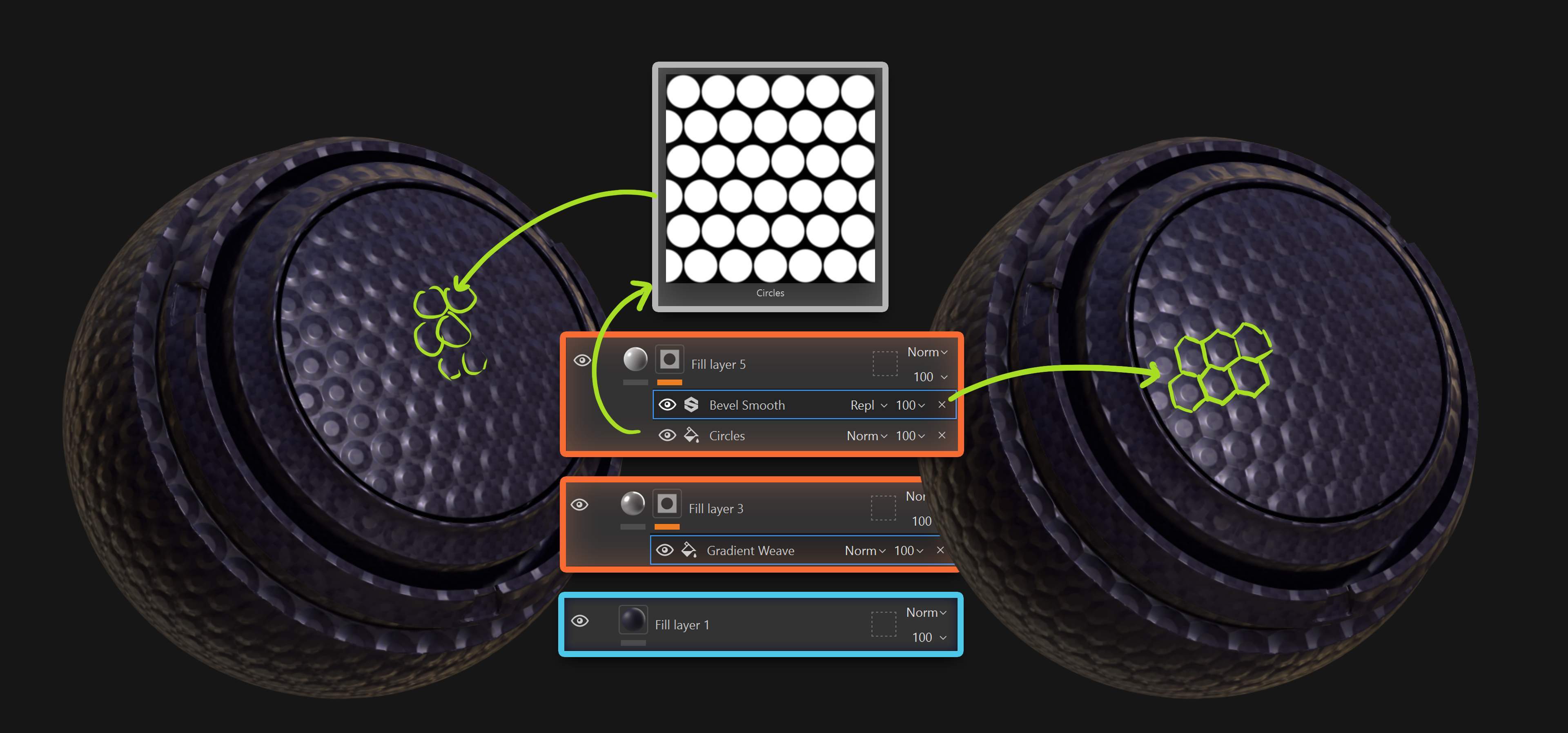Click the Bevel Smooth filter icon

pyautogui.click(x=691, y=405)
